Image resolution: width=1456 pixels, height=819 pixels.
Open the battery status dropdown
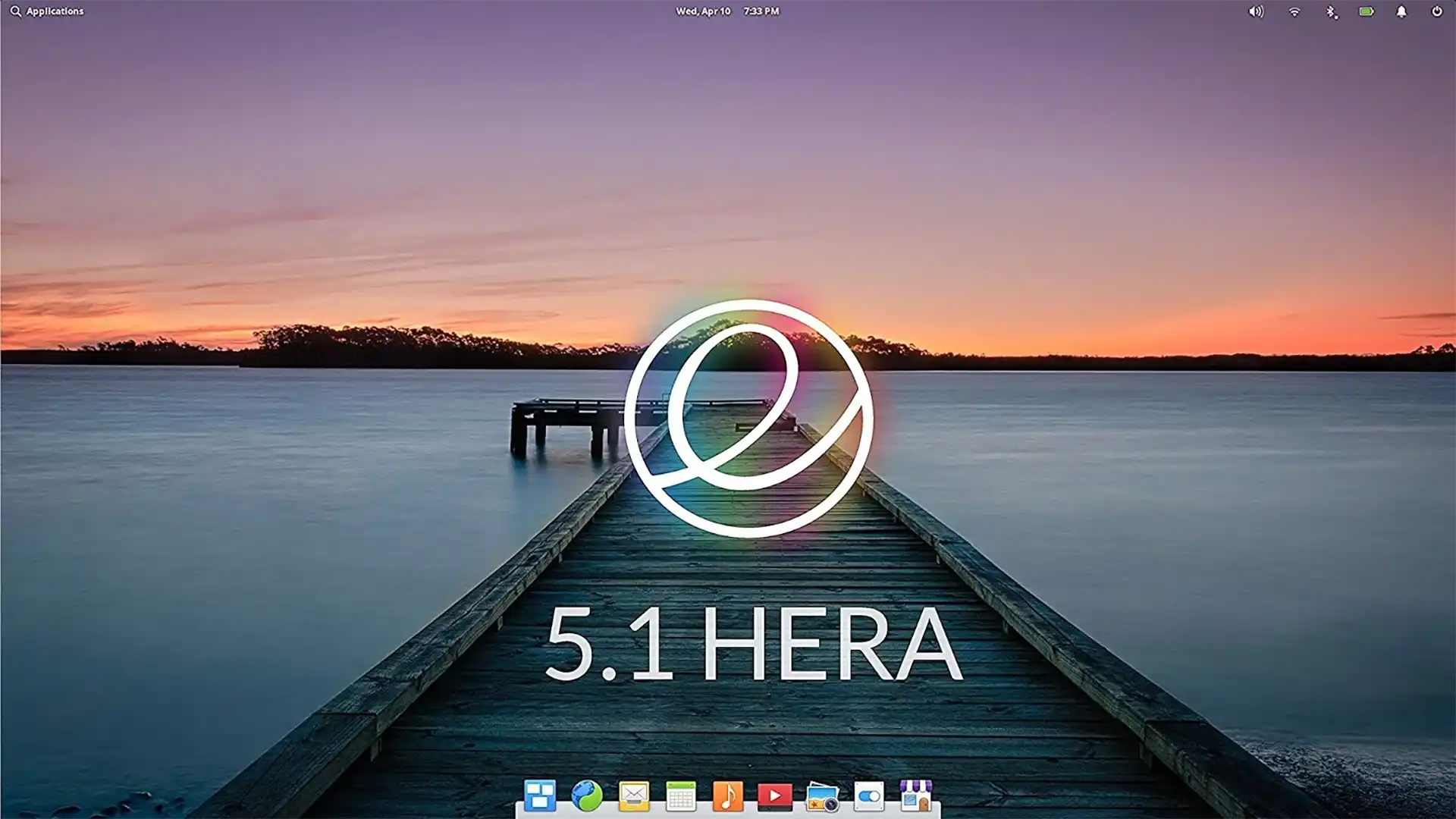coord(1367,11)
